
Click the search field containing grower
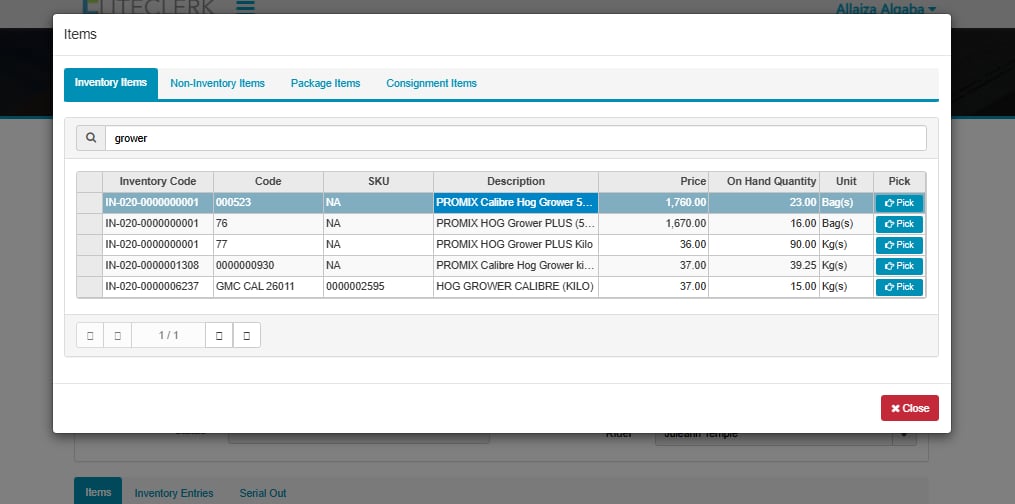coord(515,138)
